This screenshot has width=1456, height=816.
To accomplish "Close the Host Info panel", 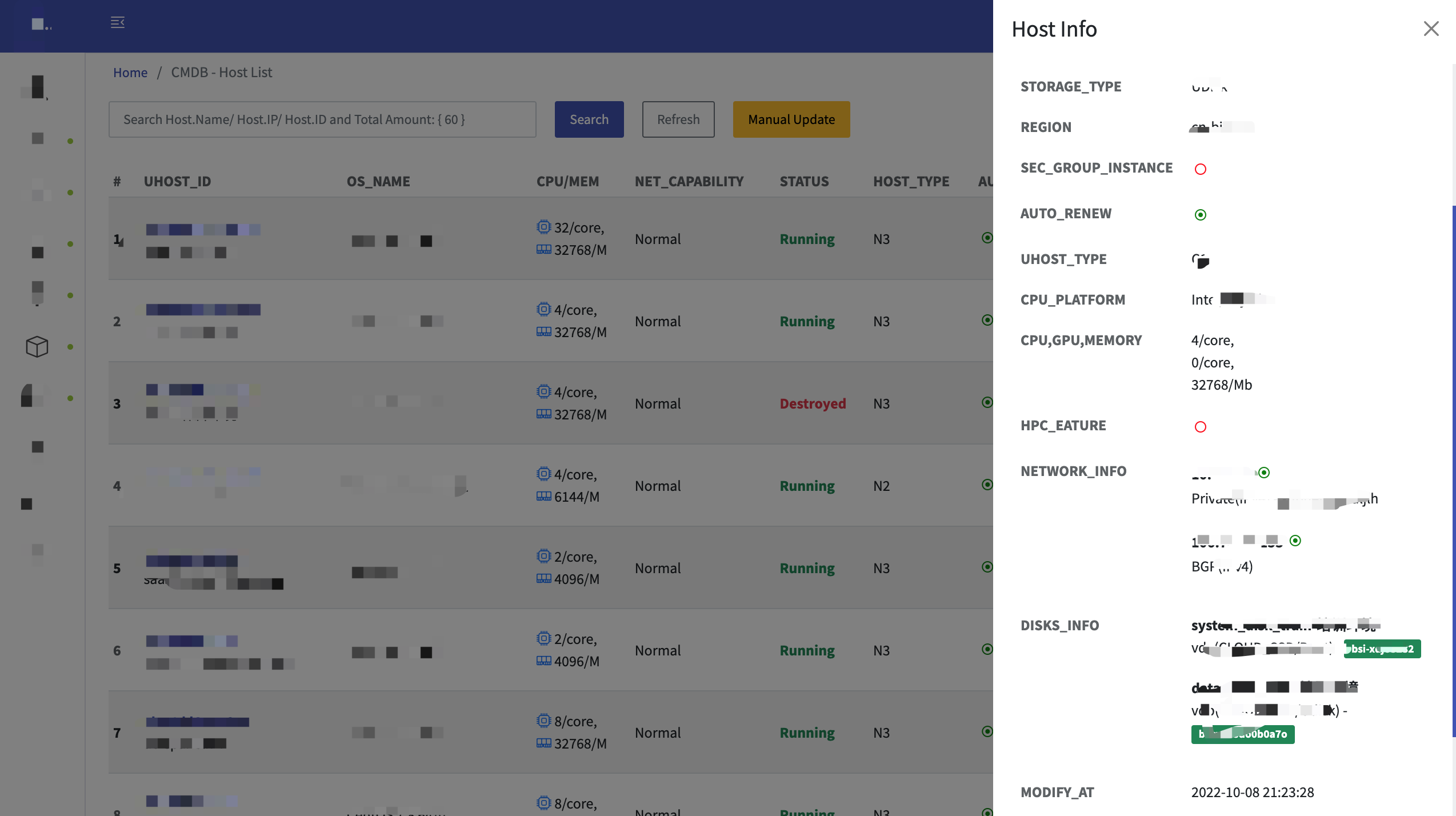I will [x=1431, y=29].
